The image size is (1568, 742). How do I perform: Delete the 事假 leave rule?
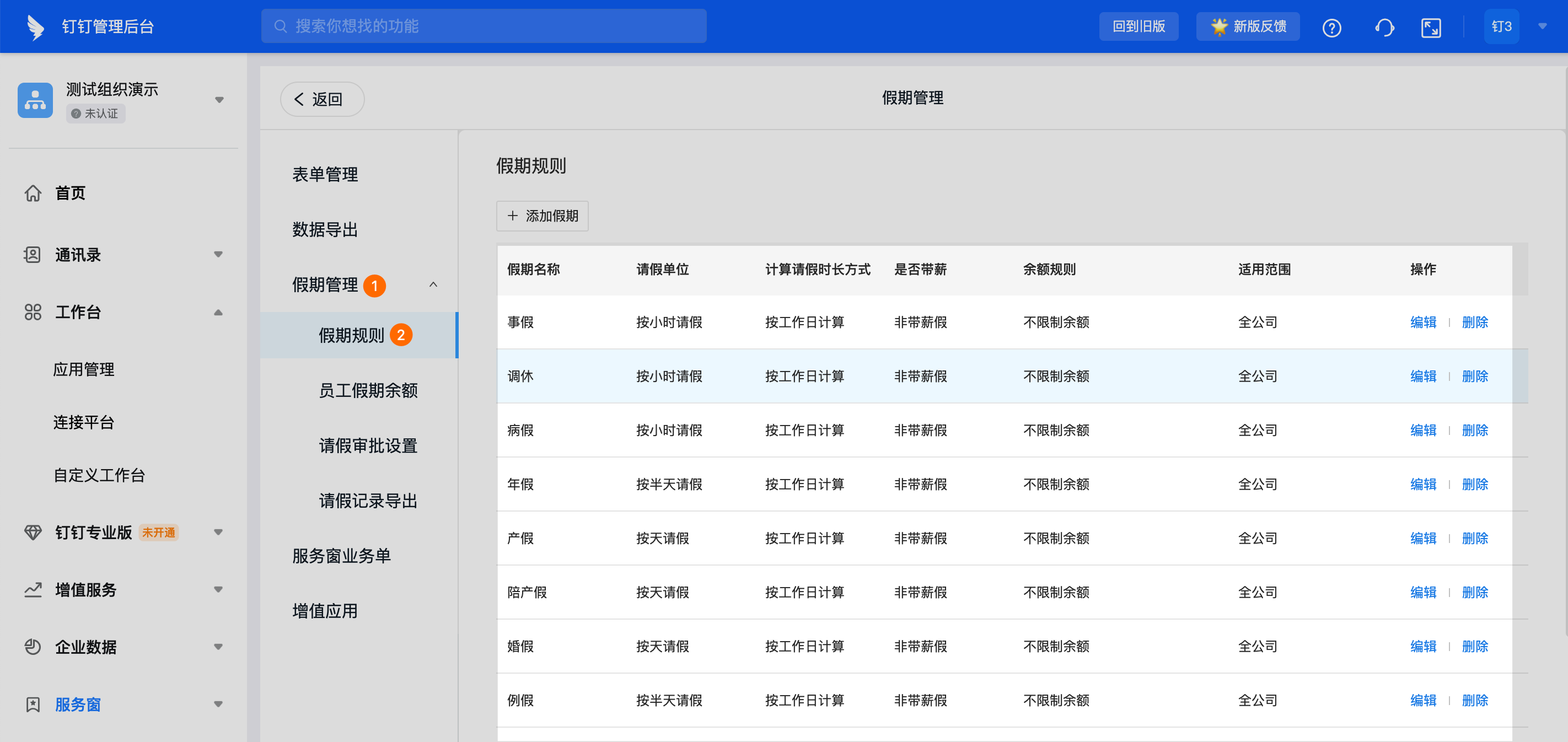click(1474, 322)
